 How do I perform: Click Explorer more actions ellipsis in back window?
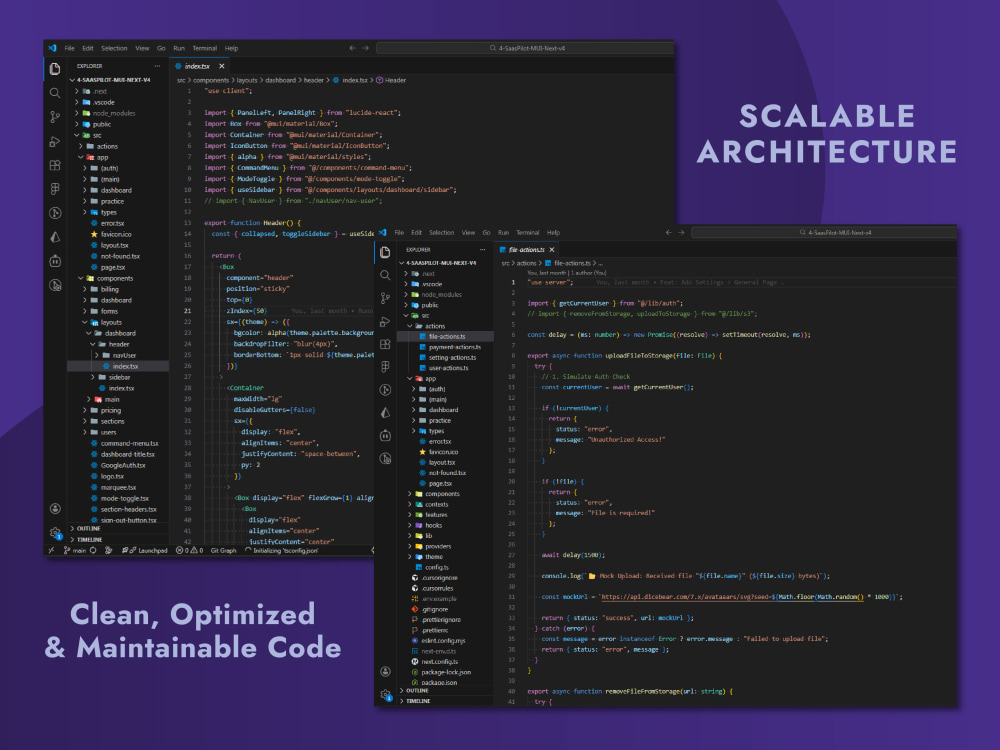[157, 66]
